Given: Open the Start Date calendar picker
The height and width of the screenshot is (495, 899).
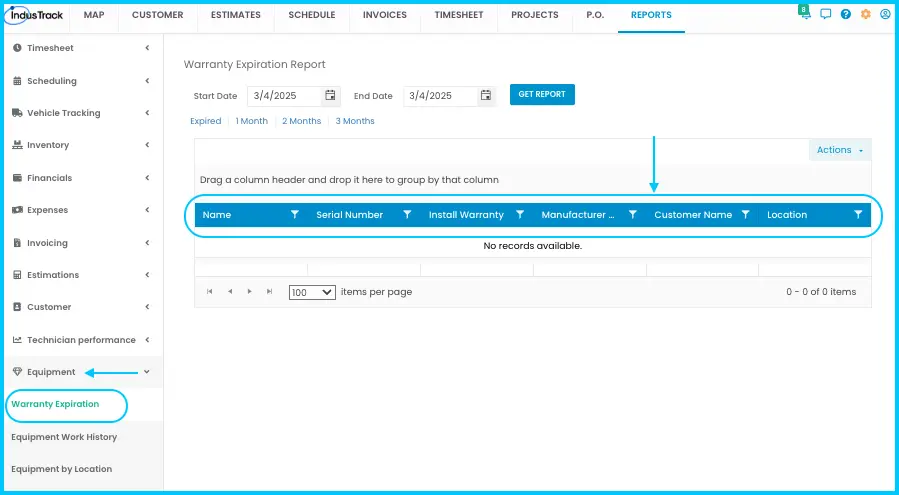Looking at the screenshot, I should click(330, 95).
